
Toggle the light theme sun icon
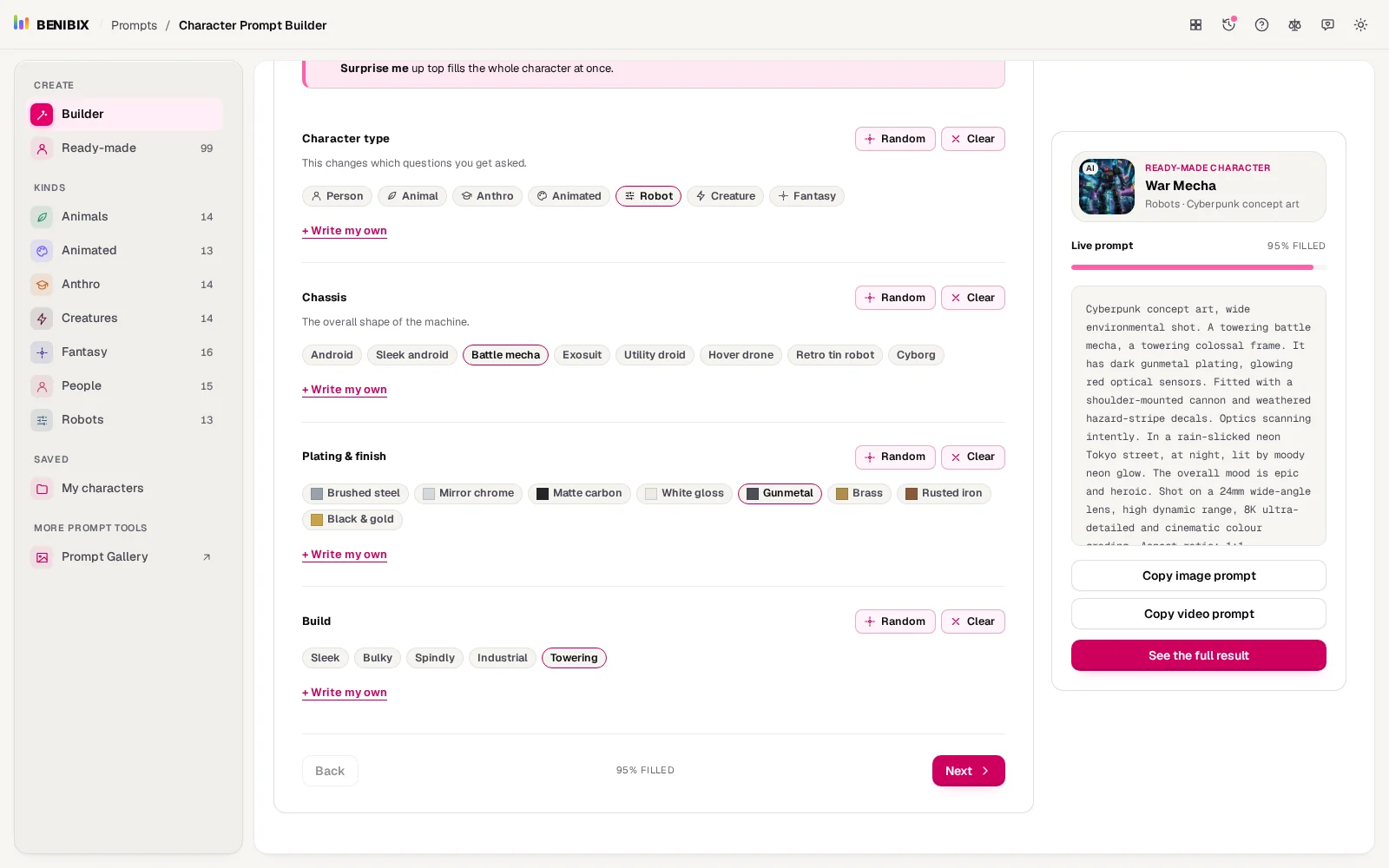click(1360, 25)
